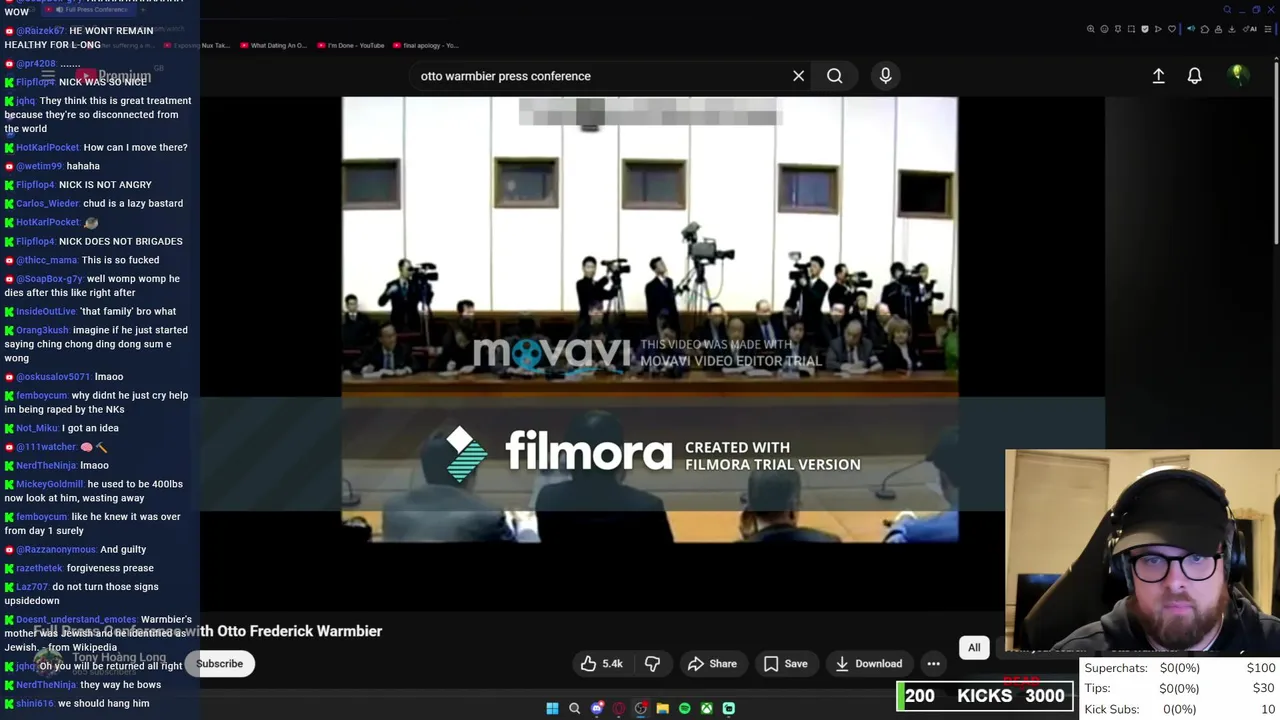The height and width of the screenshot is (720, 1280).
Task: Click username razethetek in chat
Action: pyautogui.click(x=39, y=568)
